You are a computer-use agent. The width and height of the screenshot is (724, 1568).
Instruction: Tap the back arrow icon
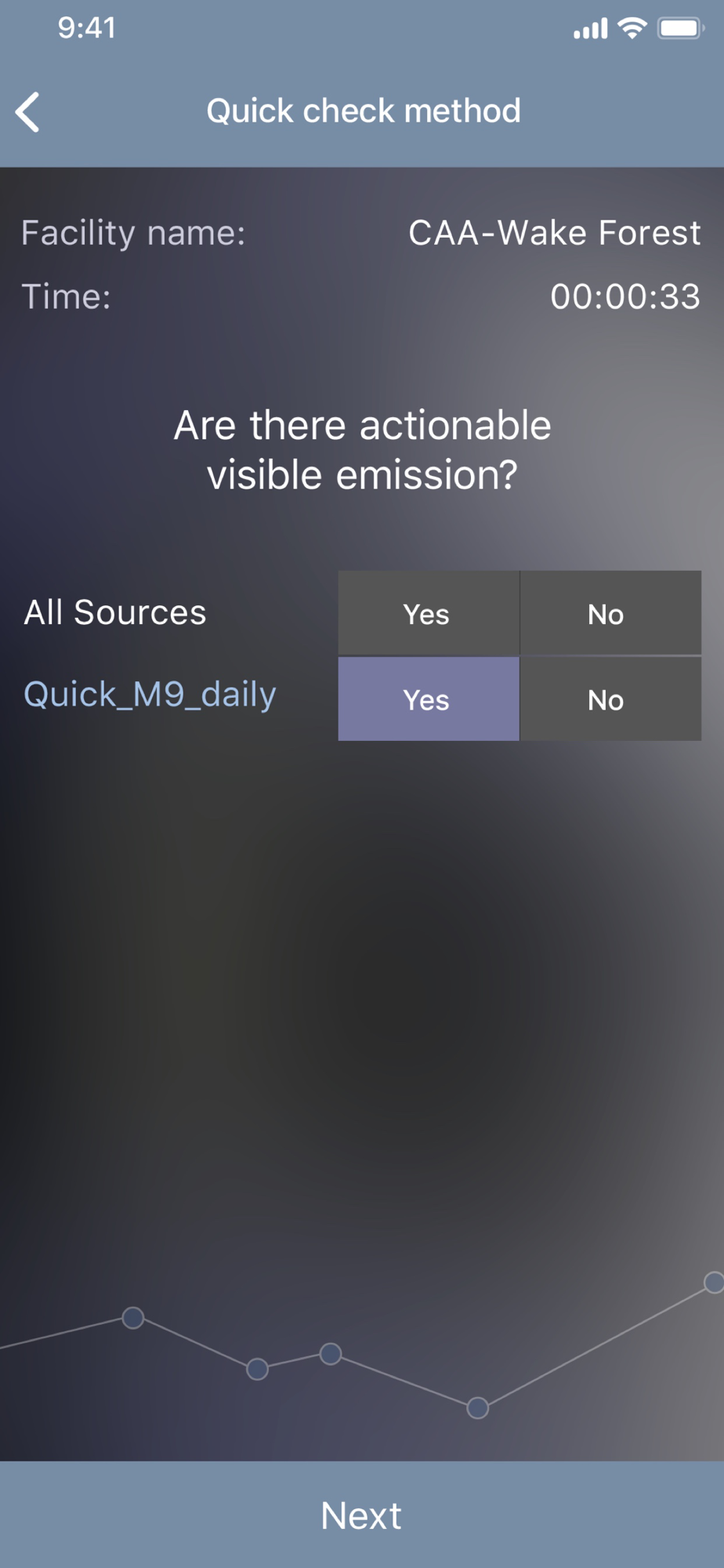28,112
